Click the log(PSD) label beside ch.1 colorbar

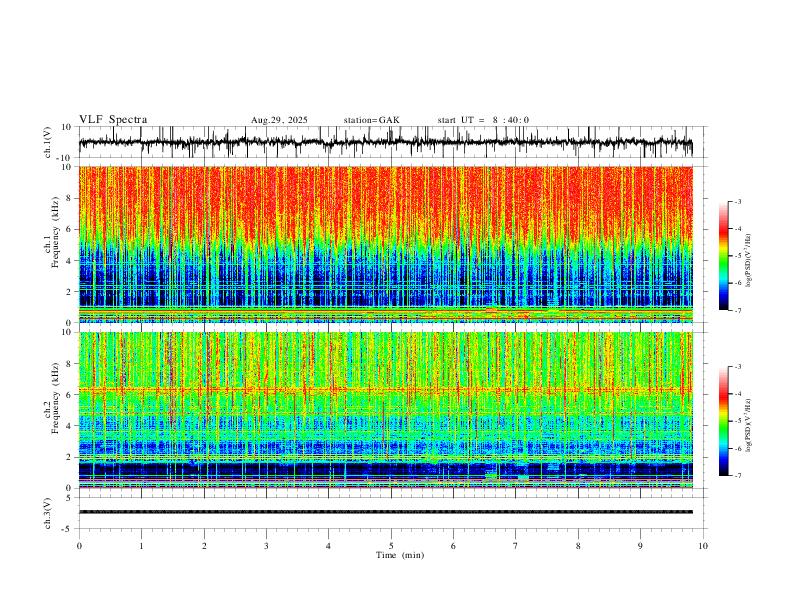pyautogui.click(x=749, y=261)
